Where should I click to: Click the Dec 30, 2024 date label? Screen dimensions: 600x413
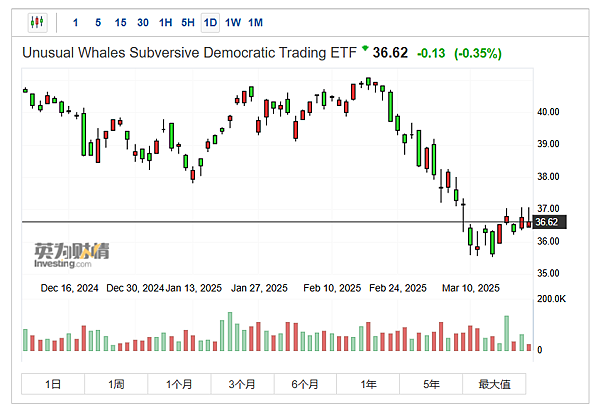pyautogui.click(x=135, y=288)
